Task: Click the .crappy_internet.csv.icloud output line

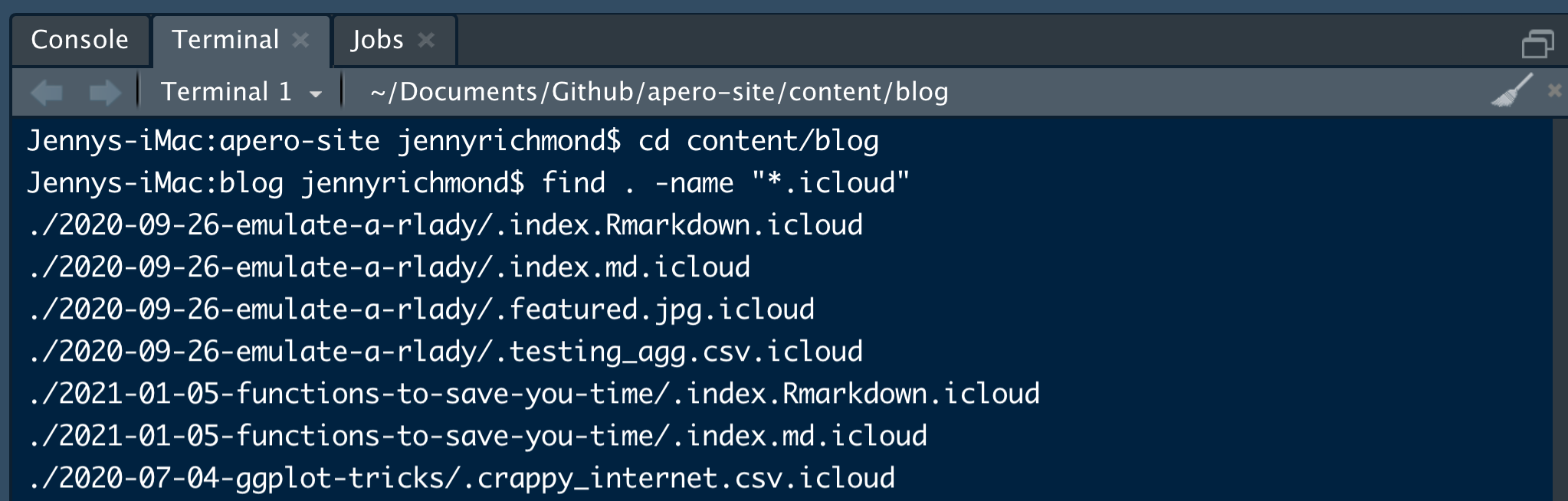Action: 461,478
